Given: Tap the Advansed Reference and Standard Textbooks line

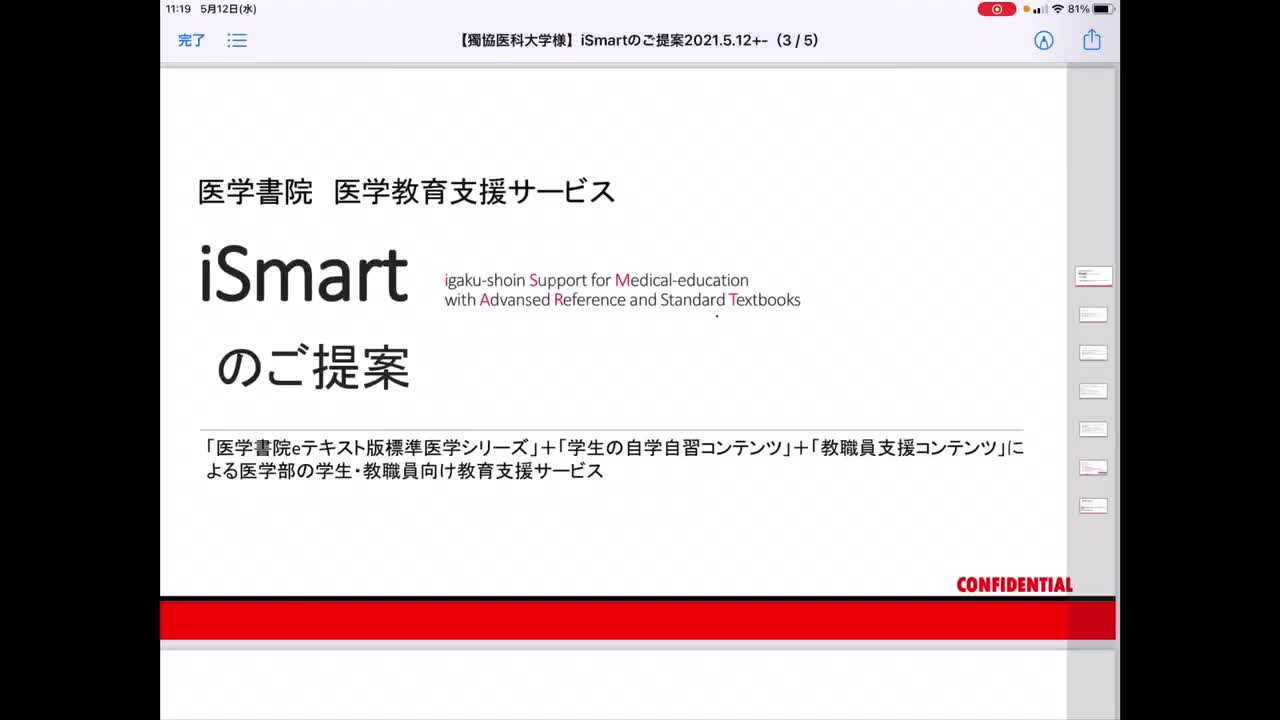Looking at the screenshot, I should pyautogui.click(x=622, y=300).
